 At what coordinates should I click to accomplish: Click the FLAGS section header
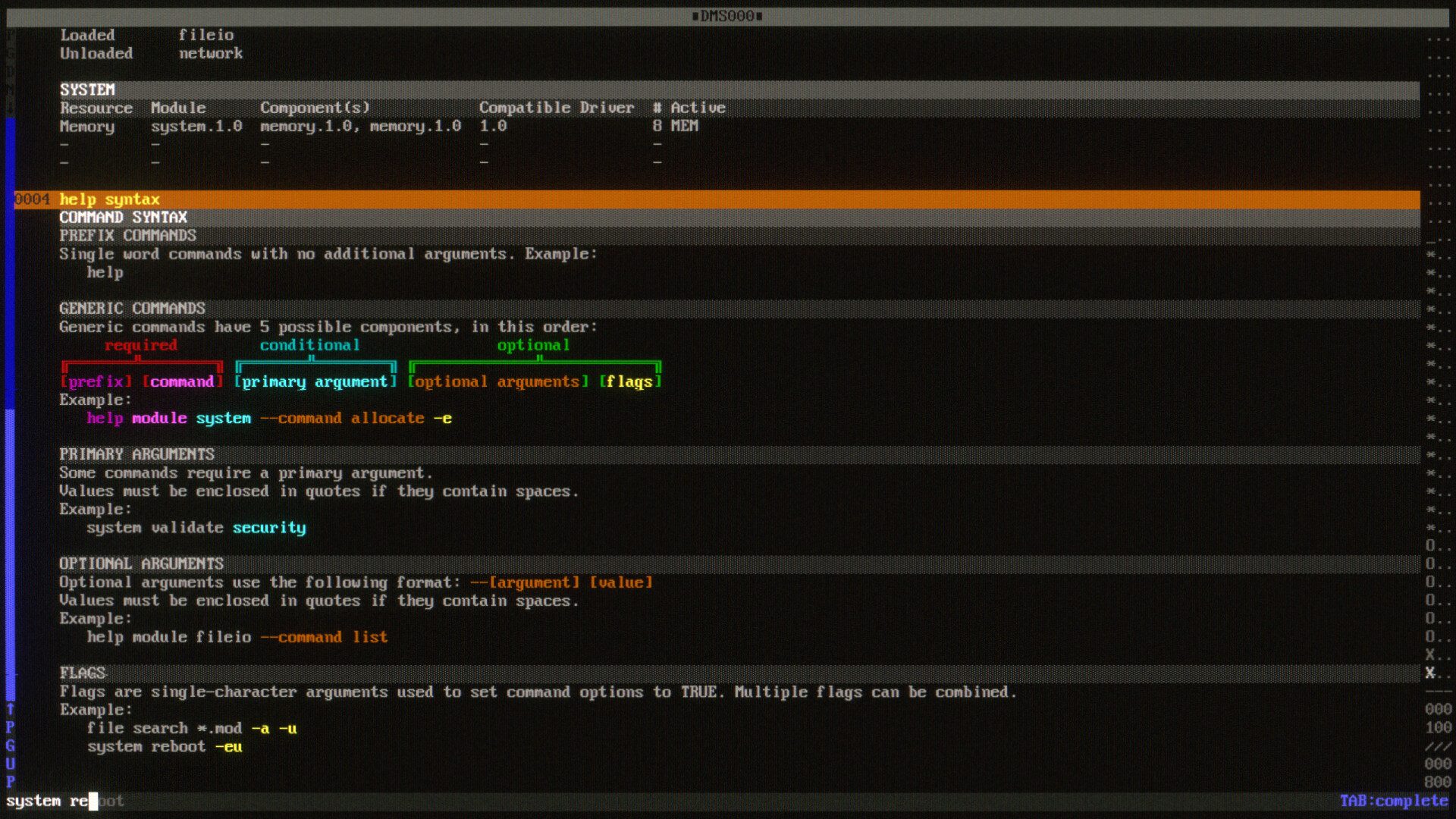click(83, 673)
